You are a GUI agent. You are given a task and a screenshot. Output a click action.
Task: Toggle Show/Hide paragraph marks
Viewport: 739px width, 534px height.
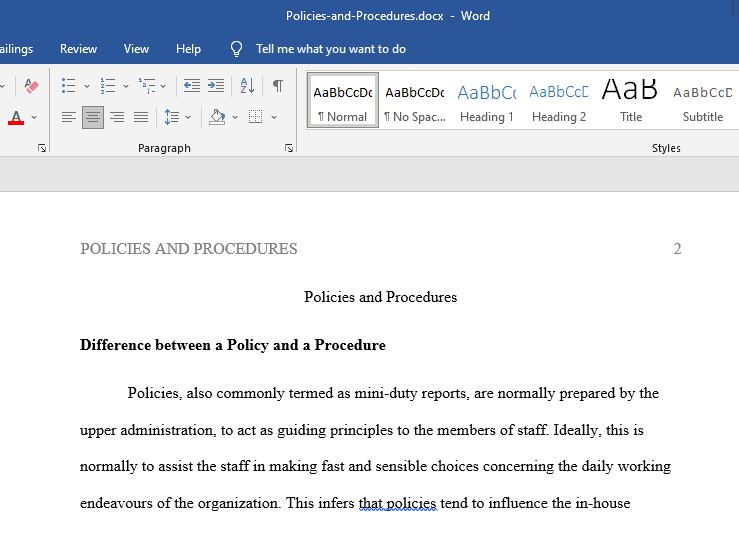pos(278,86)
